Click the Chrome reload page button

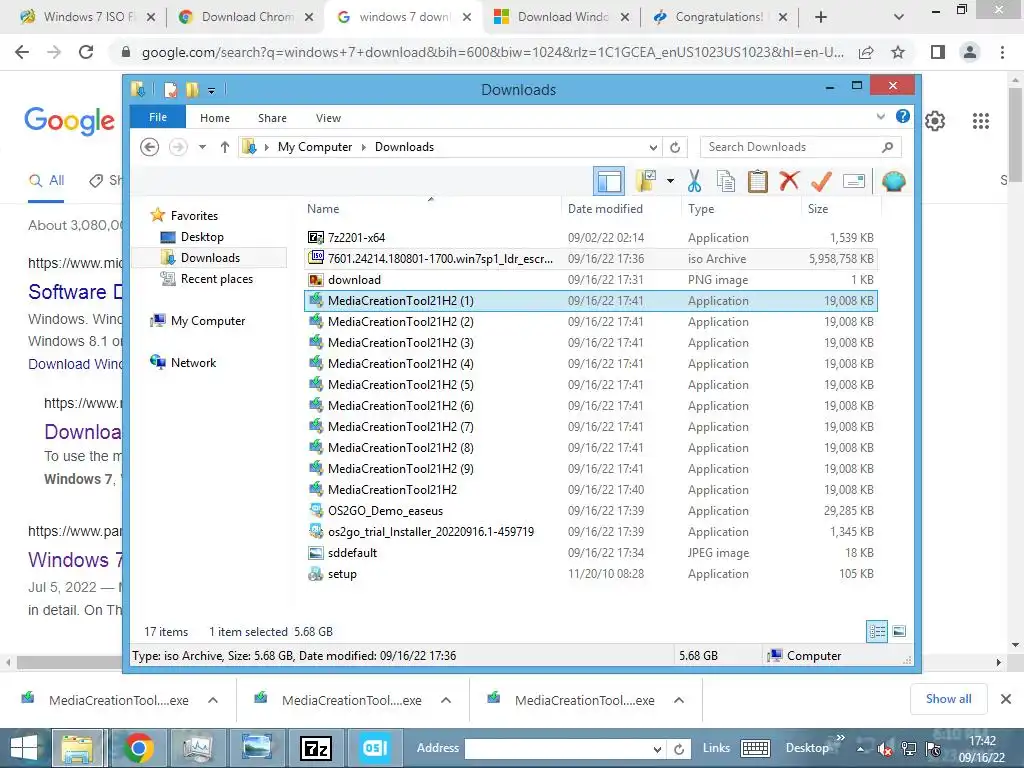tap(86, 52)
